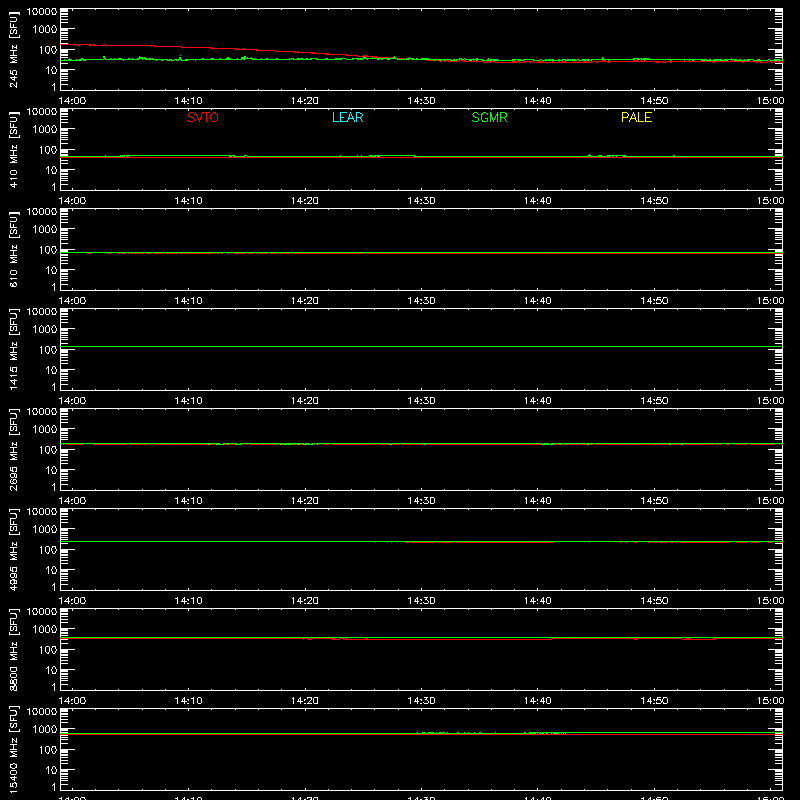800x800 pixels.
Task: Click 14:00 on the 1415 MHz time axis
Action: coord(72,401)
